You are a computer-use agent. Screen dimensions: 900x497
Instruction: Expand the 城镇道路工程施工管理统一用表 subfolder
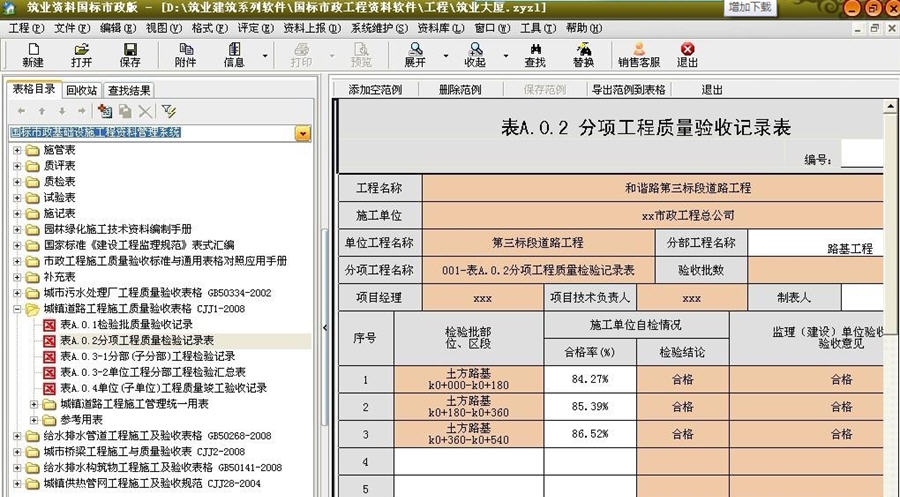point(34,405)
